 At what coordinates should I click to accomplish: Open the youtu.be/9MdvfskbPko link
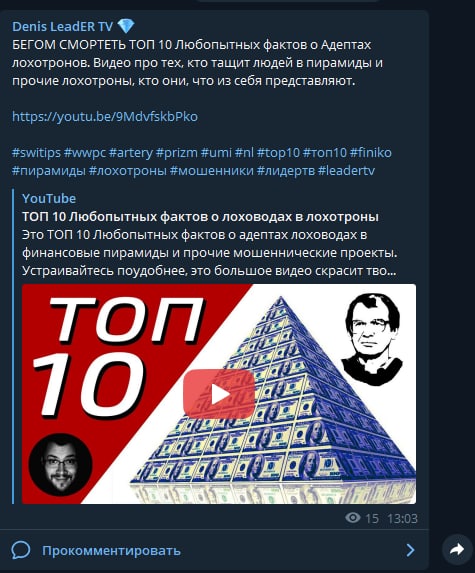(x=105, y=117)
